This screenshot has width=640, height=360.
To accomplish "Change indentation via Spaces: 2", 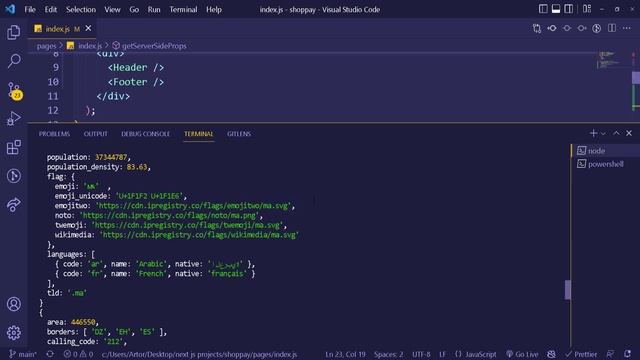I will point(389,354).
